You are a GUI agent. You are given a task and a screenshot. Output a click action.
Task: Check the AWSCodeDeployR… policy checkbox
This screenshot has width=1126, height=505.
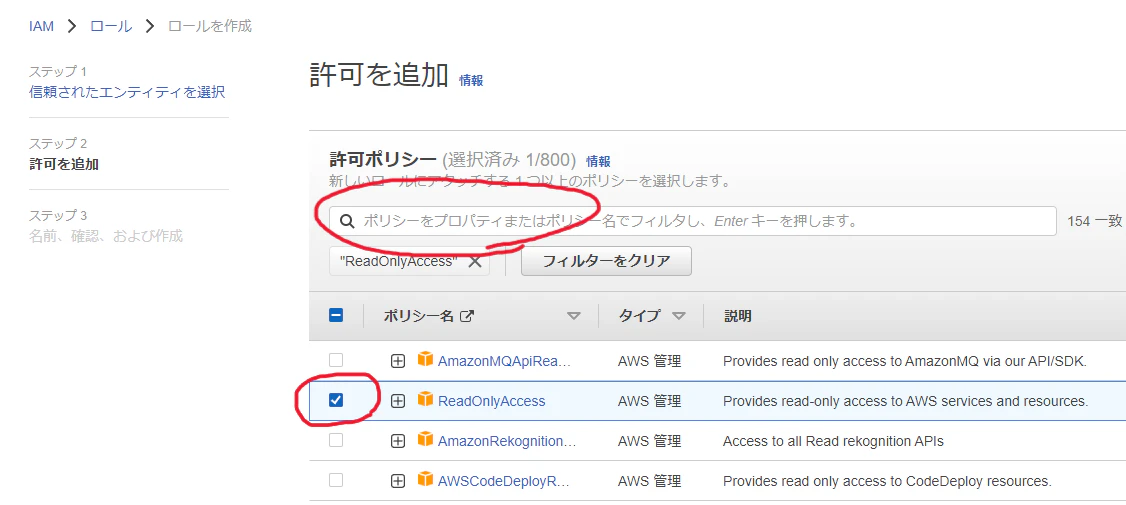coord(335,480)
